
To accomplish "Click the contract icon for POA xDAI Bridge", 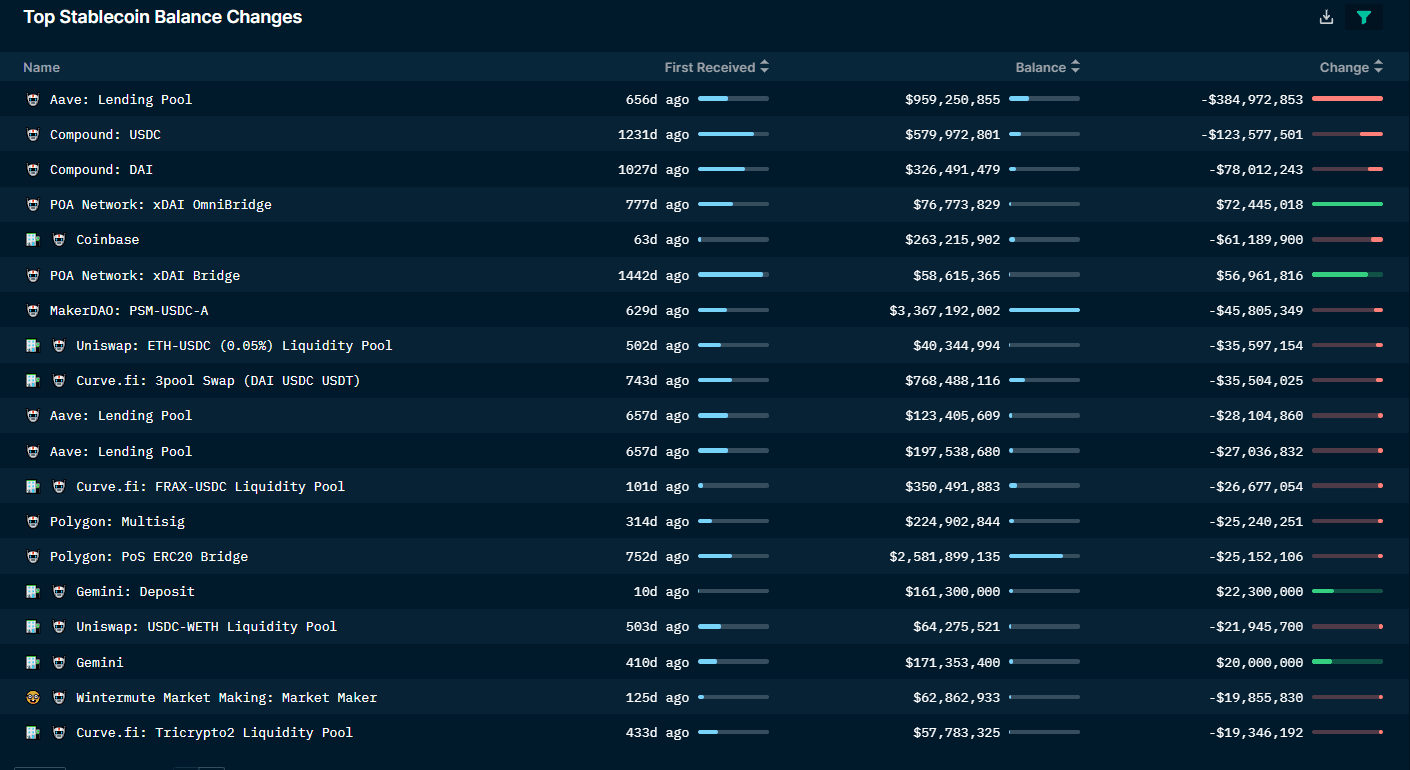I will 33,276.
